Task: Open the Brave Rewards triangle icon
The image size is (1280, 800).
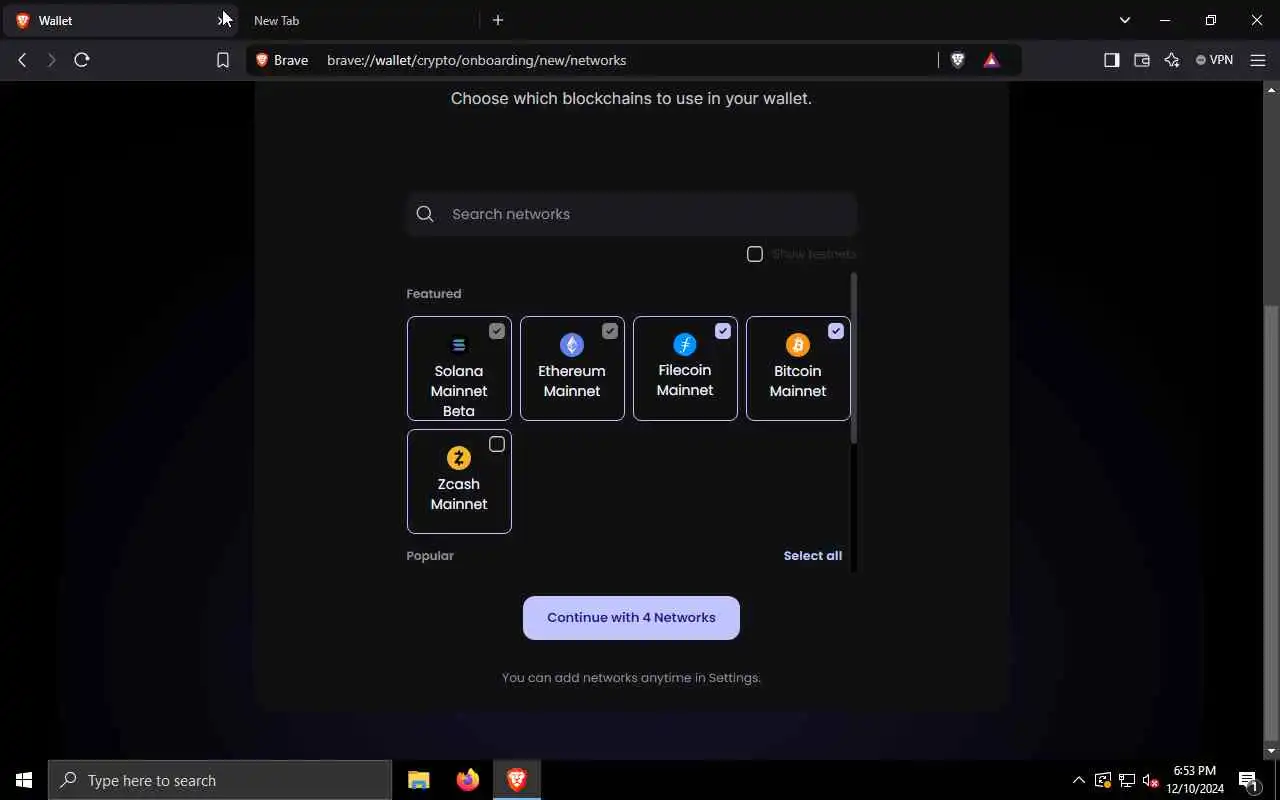Action: click(991, 60)
